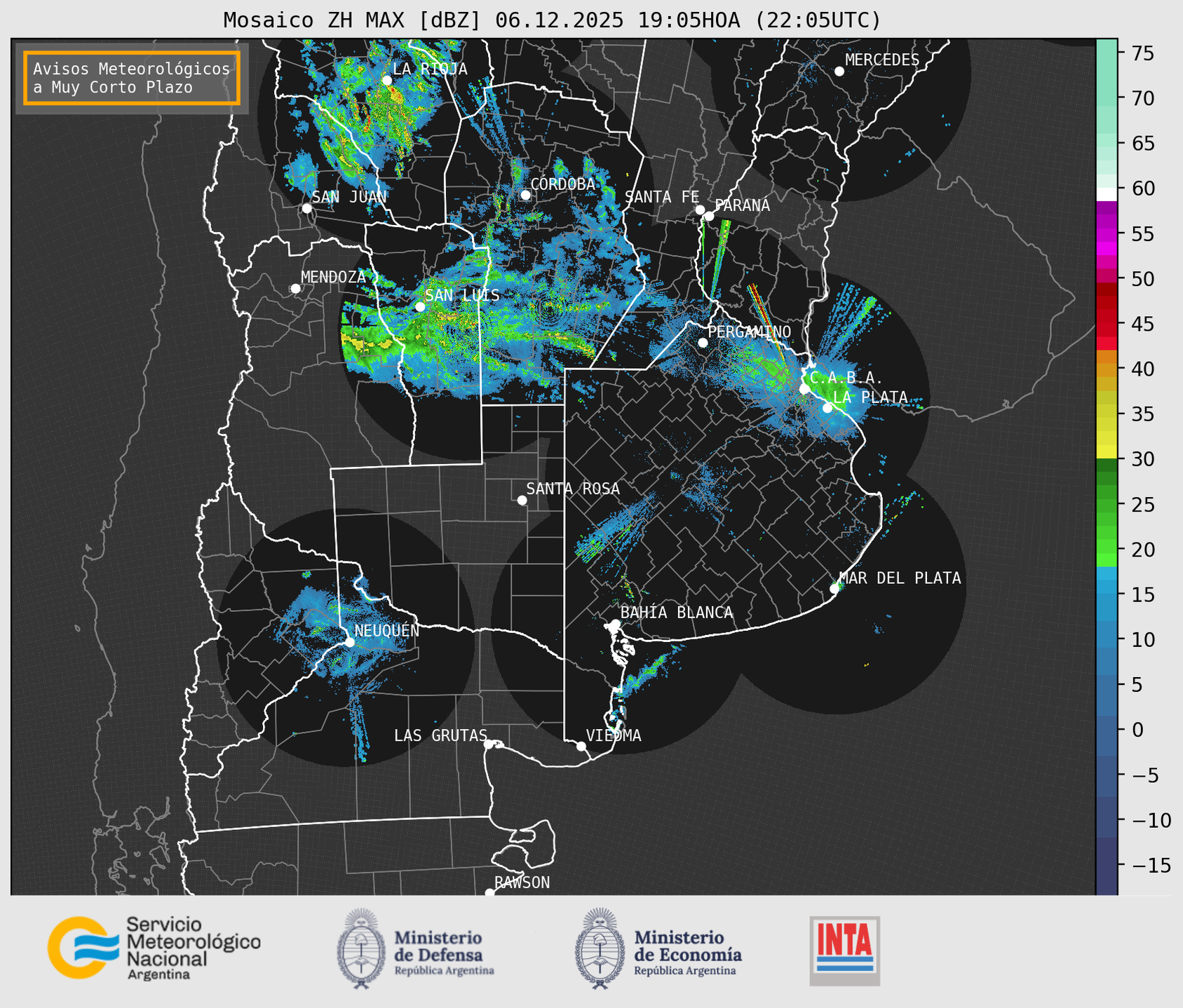Select the SAN LUIS city label
This screenshot has width=1183, height=1008.
pyautogui.click(x=462, y=295)
